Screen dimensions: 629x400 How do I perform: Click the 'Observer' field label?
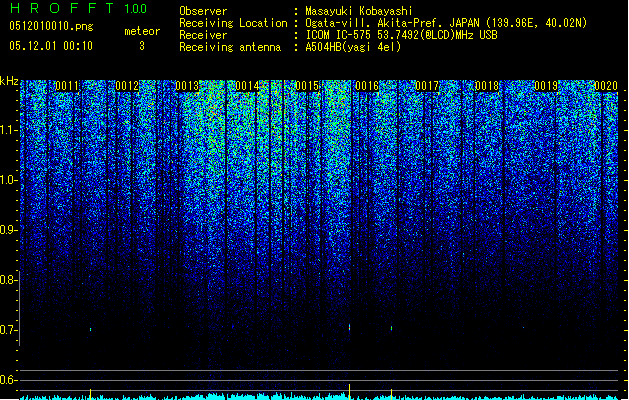coord(203,11)
